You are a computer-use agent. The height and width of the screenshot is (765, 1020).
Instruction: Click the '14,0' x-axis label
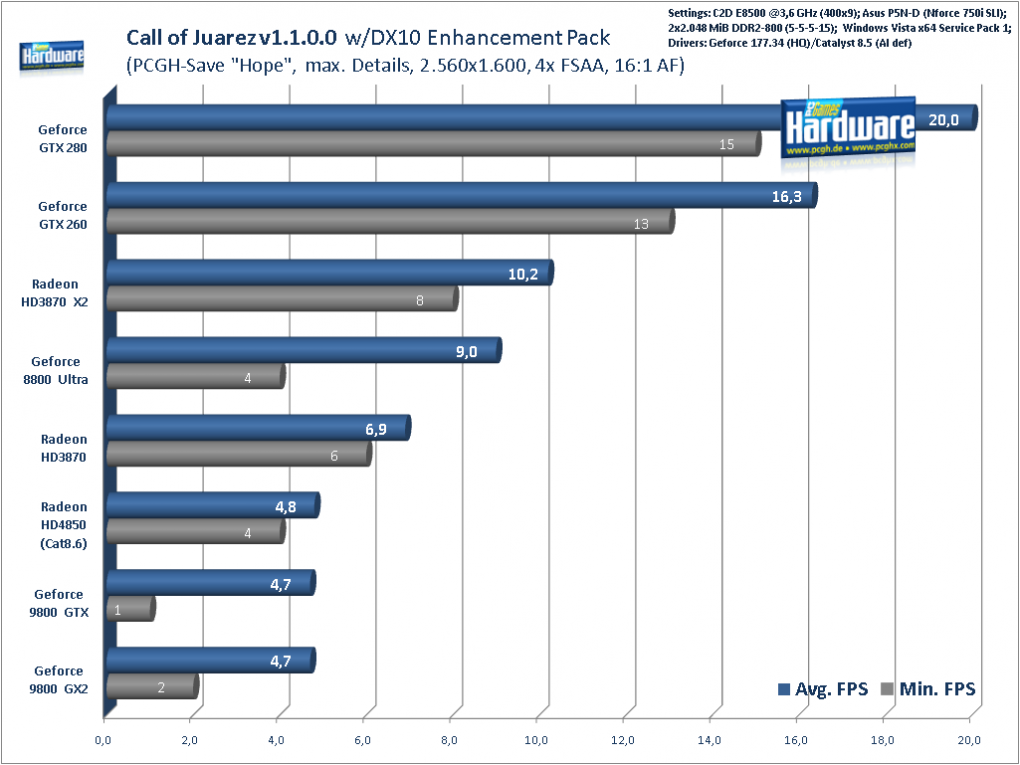coord(709,740)
